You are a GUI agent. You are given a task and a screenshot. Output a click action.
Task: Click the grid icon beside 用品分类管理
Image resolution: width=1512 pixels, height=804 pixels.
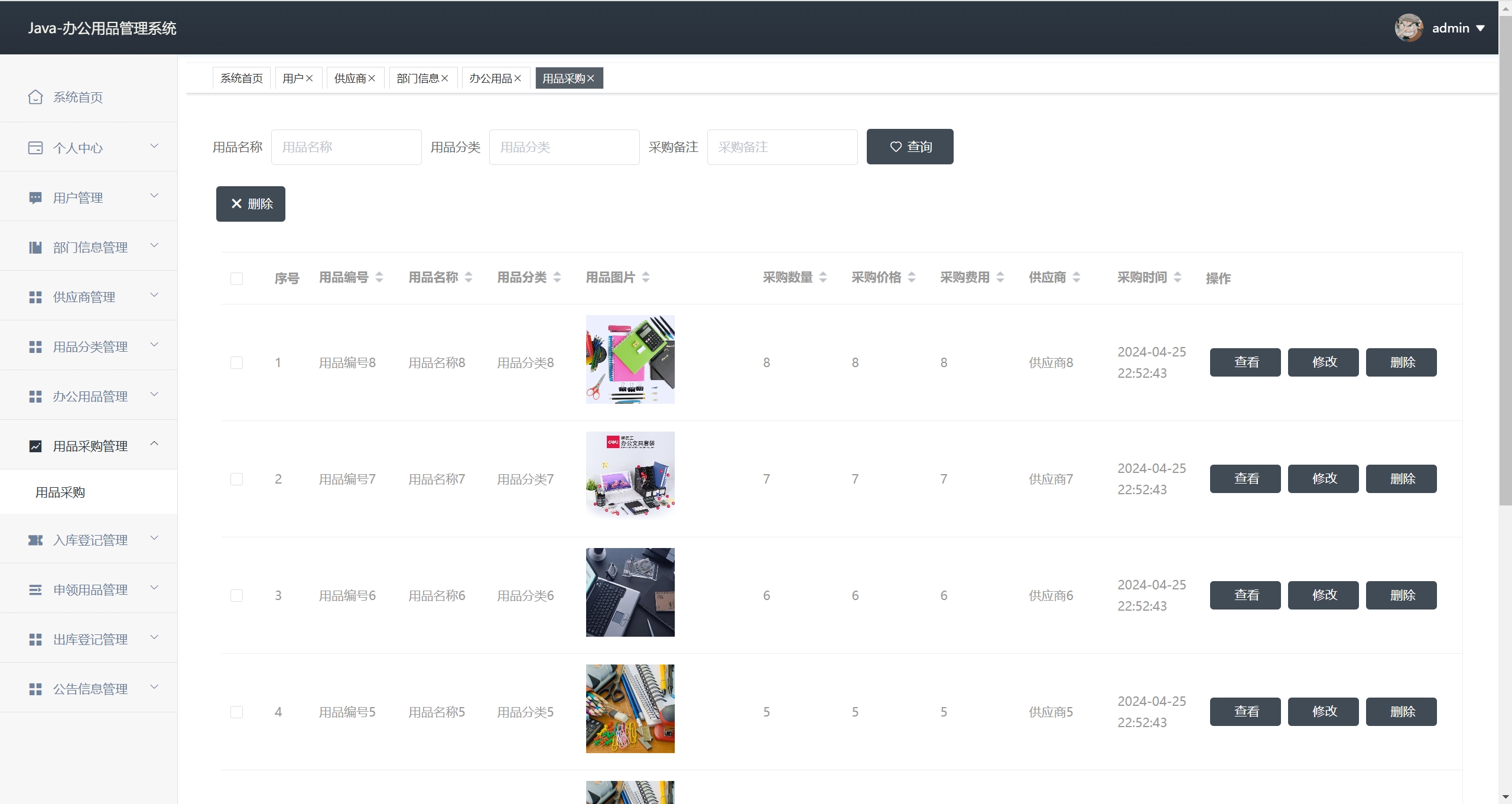point(35,346)
